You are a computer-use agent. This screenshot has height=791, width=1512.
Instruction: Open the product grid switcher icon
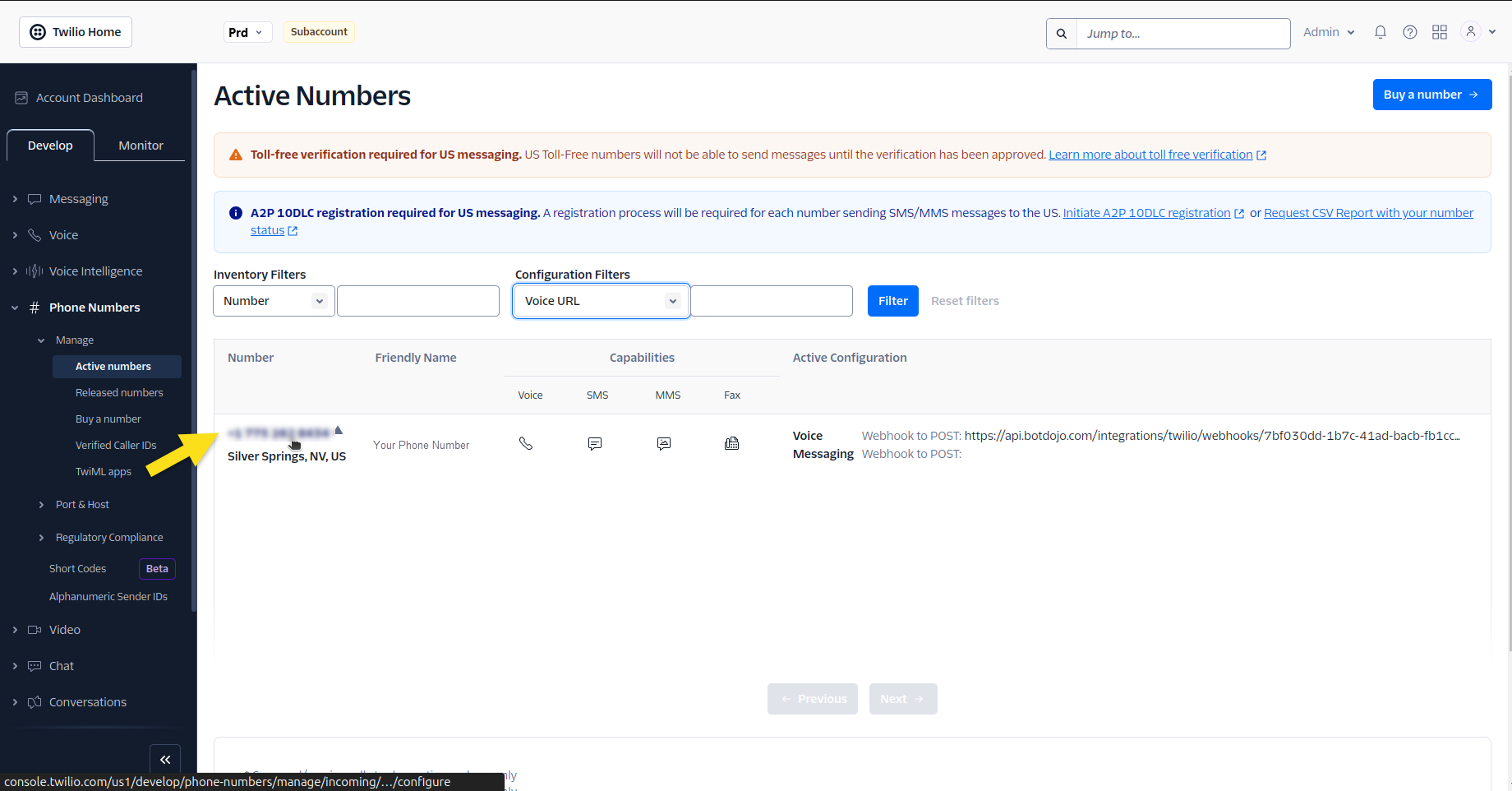1440,32
